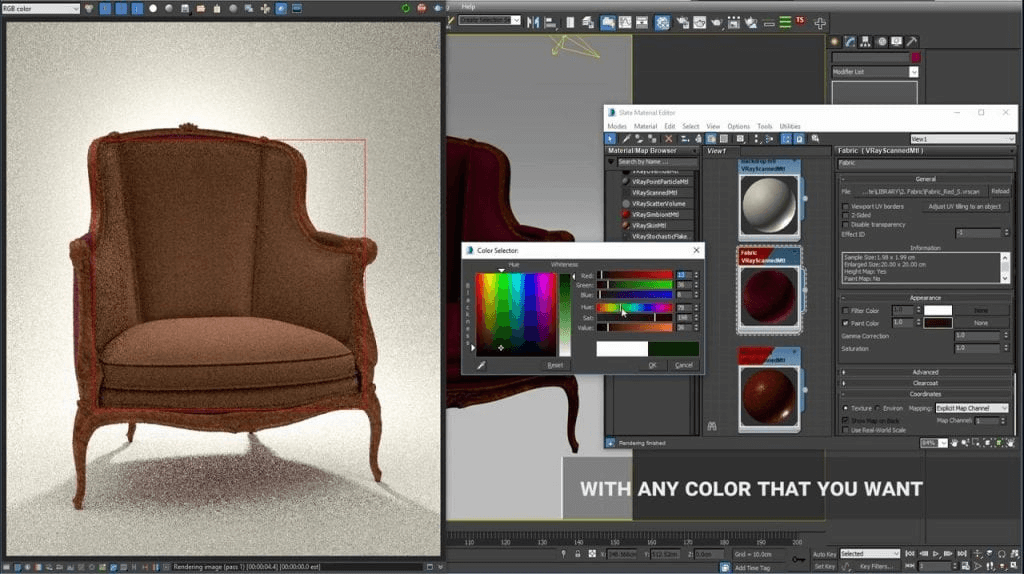Select the Fabric VRayScannedMtl node thumbnail
Viewport: 1024px width, 574px height.
(769, 296)
